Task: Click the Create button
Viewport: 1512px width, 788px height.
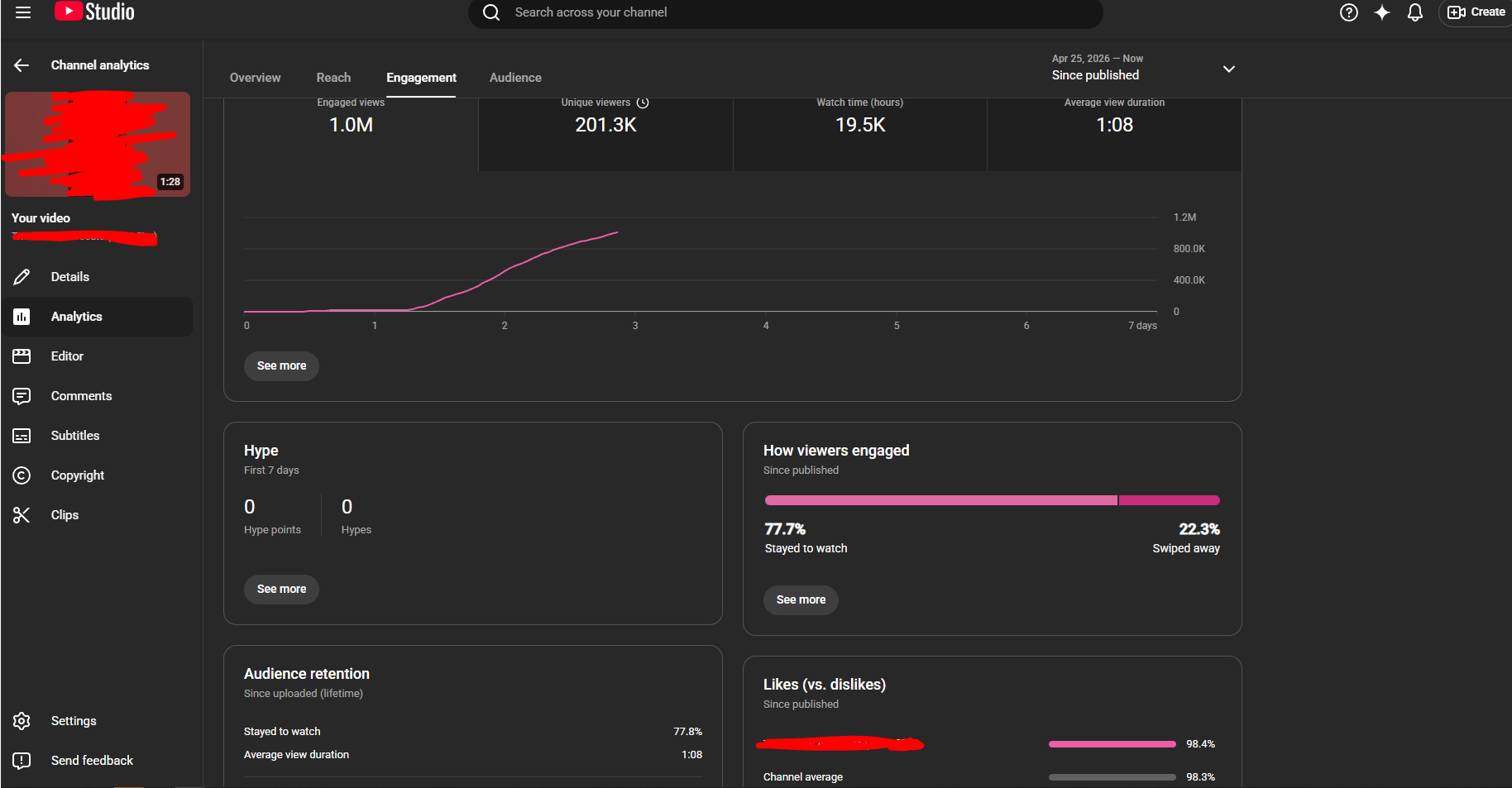Action: [x=1476, y=12]
